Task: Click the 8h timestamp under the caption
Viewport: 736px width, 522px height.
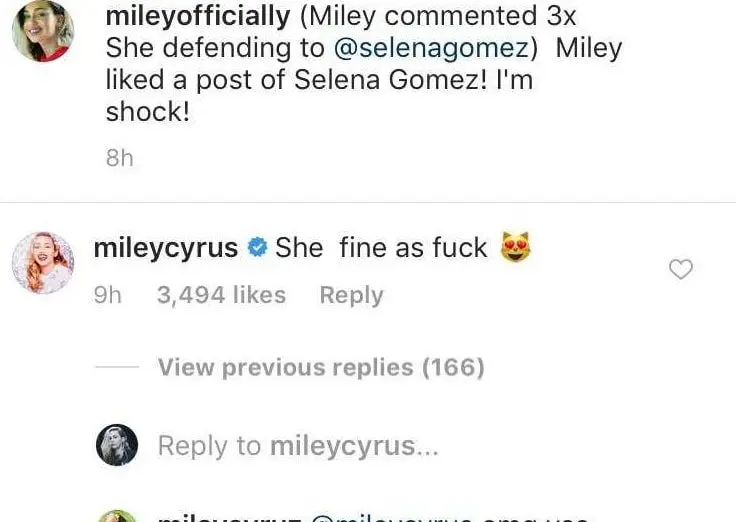Action: [x=119, y=158]
